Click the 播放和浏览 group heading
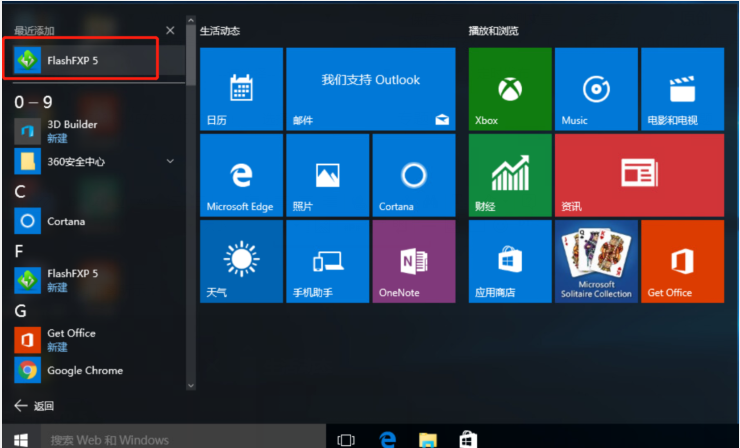 click(494, 31)
